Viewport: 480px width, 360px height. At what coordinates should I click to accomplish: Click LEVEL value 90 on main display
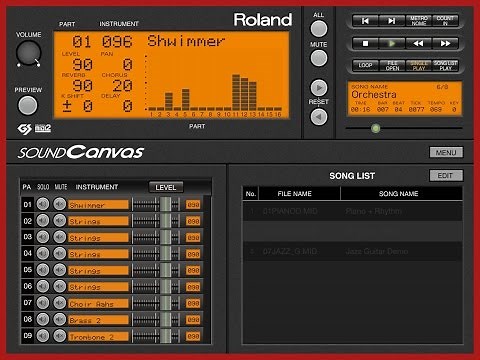pyautogui.click(x=83, y=65)
